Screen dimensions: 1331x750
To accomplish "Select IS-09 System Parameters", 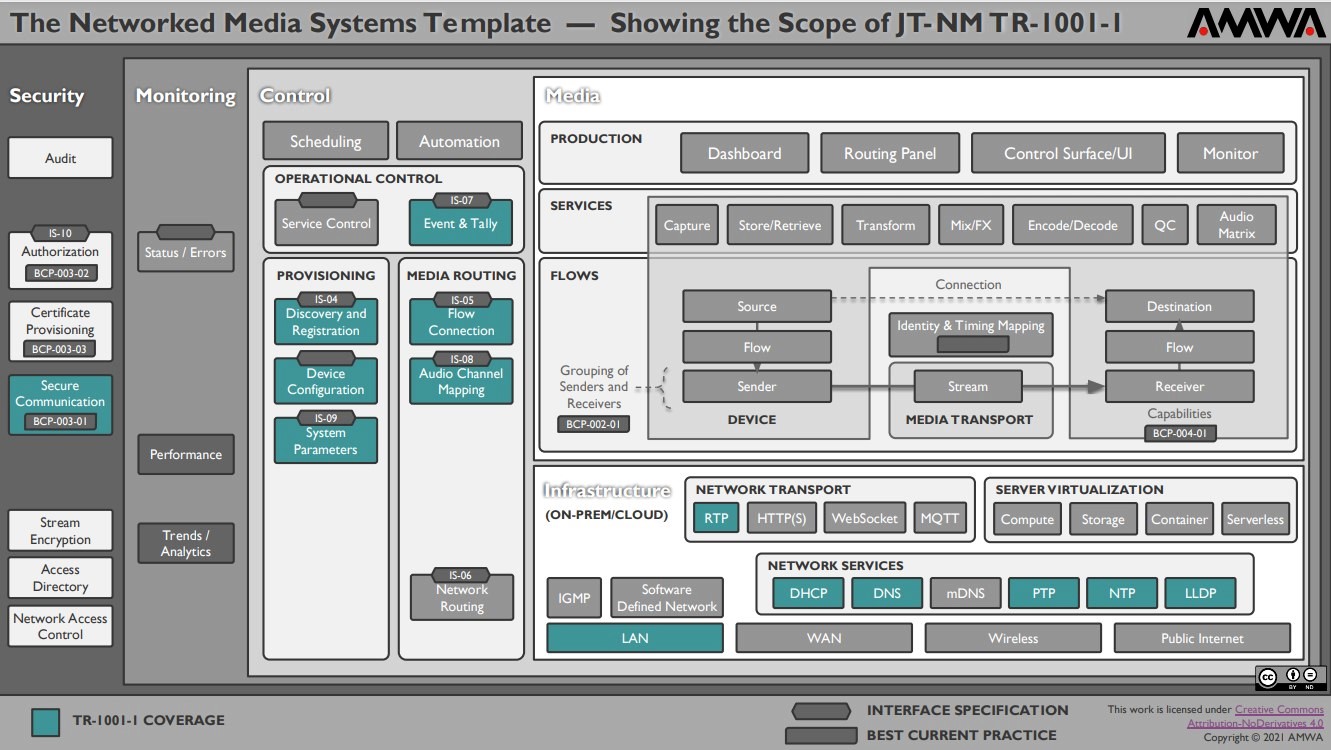I will click(326, 439).
